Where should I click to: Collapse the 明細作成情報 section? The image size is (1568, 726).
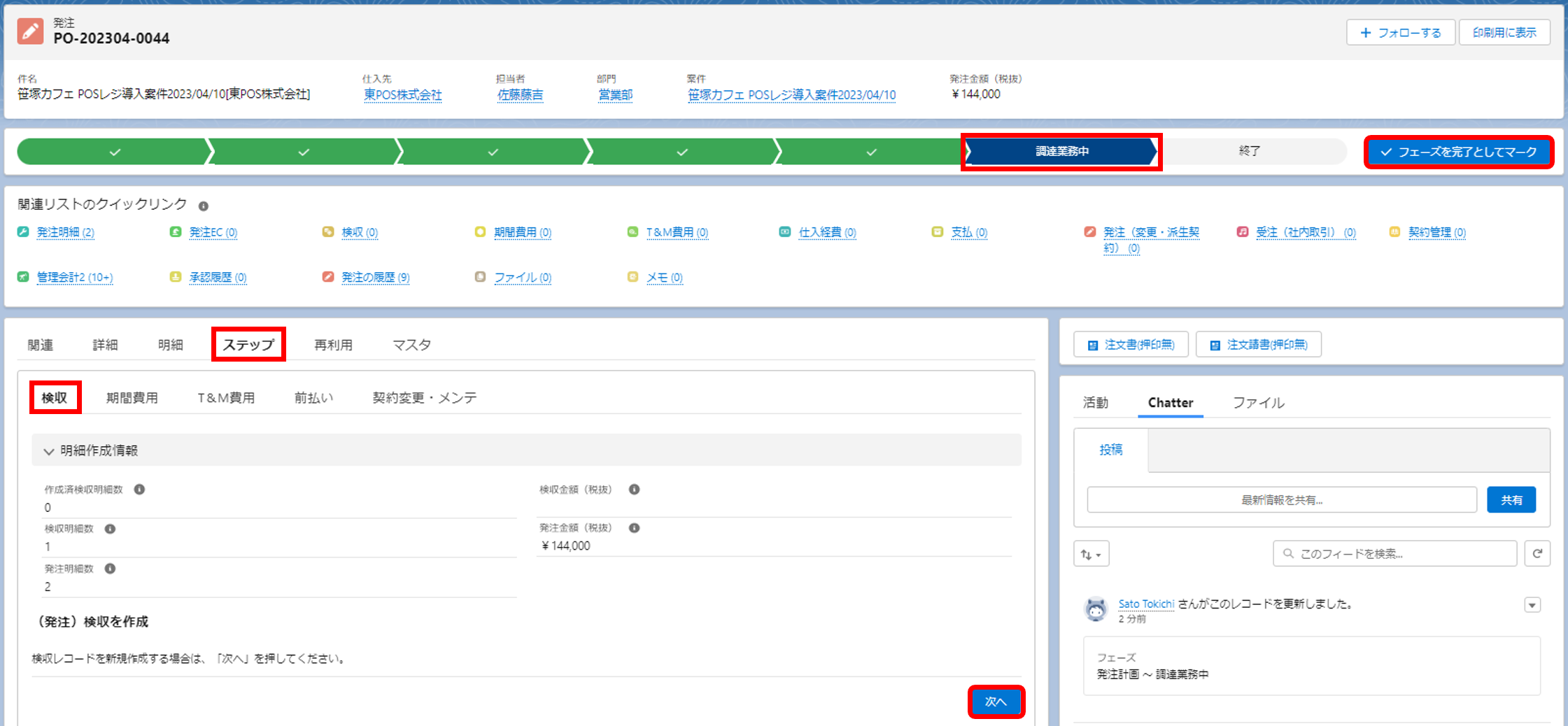49,451
